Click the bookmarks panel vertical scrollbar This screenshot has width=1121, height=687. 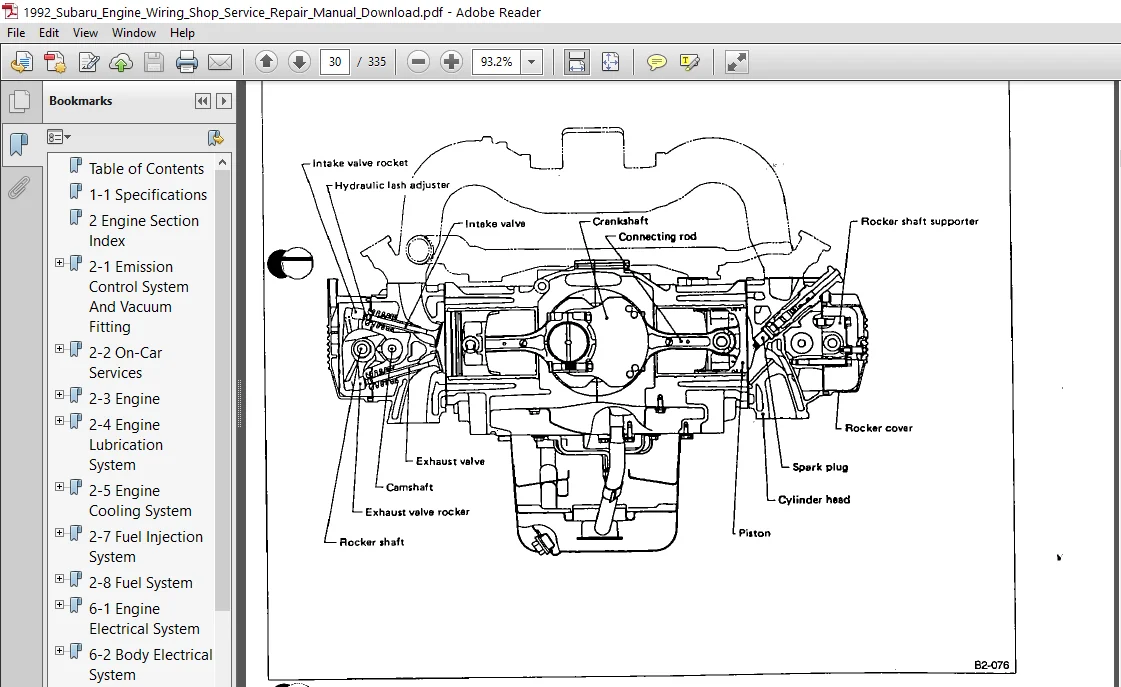[222, 390]
